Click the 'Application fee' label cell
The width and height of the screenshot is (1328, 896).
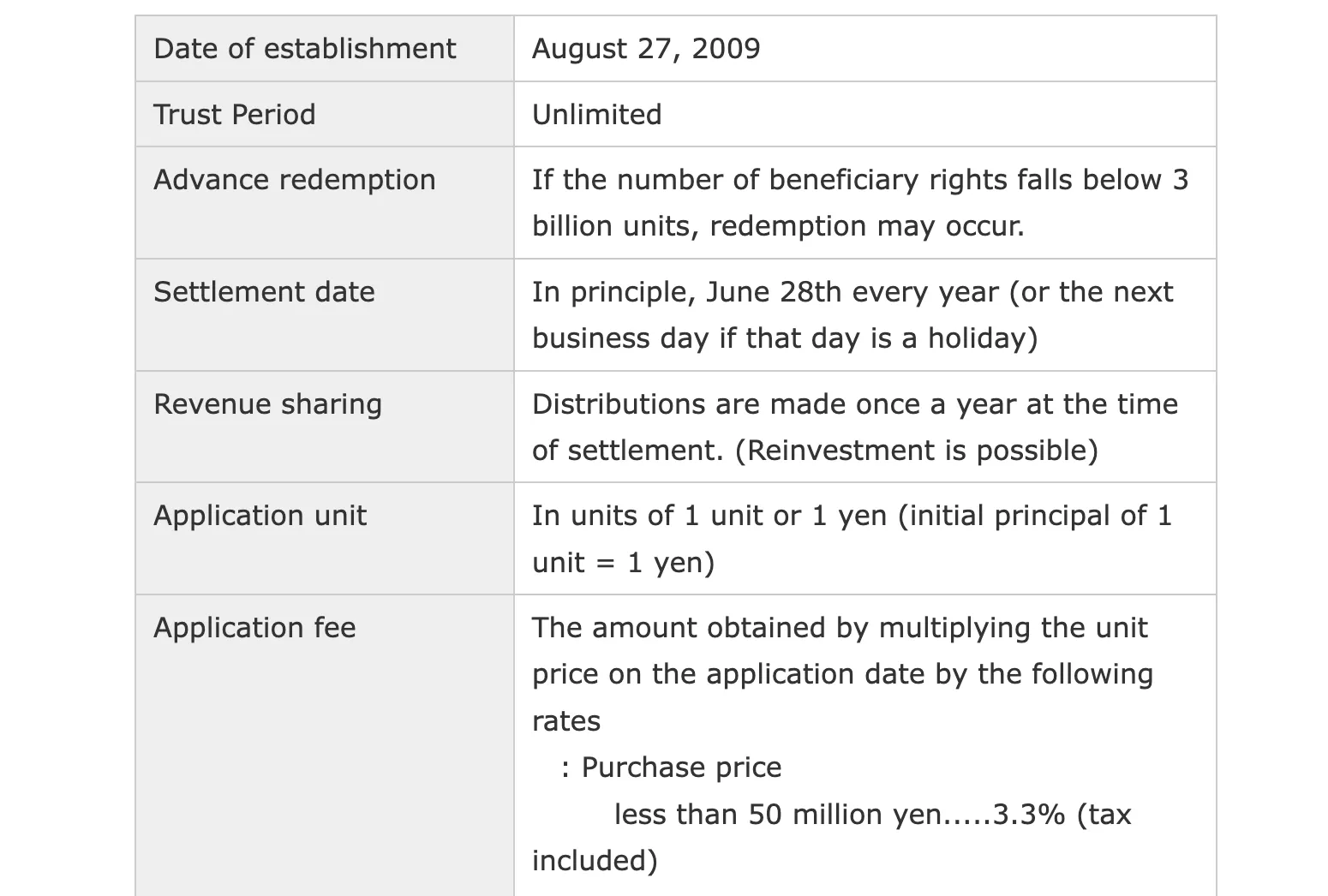(x=324, y=745)
